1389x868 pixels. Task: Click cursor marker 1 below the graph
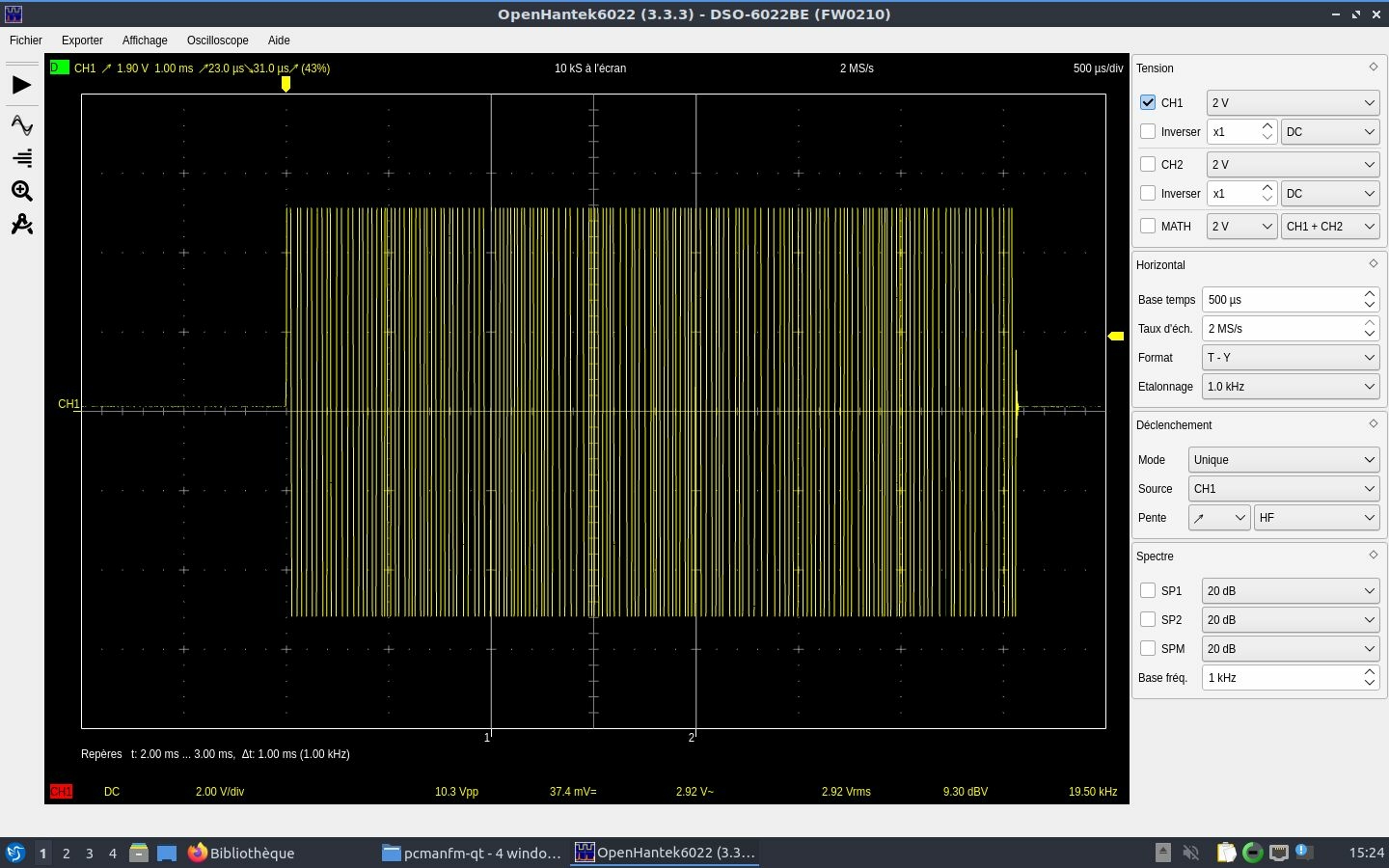[488, 737]
